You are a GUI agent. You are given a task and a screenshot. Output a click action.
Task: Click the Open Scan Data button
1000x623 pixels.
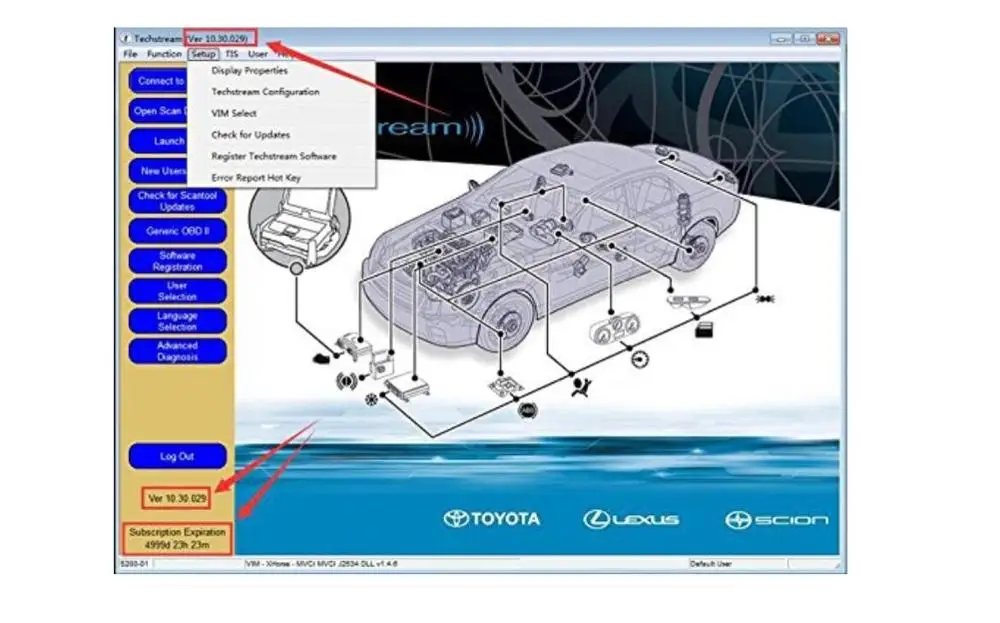[159, 111]
